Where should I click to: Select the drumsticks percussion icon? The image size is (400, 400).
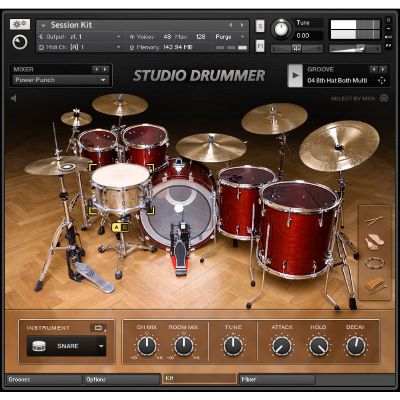[375, 220]
